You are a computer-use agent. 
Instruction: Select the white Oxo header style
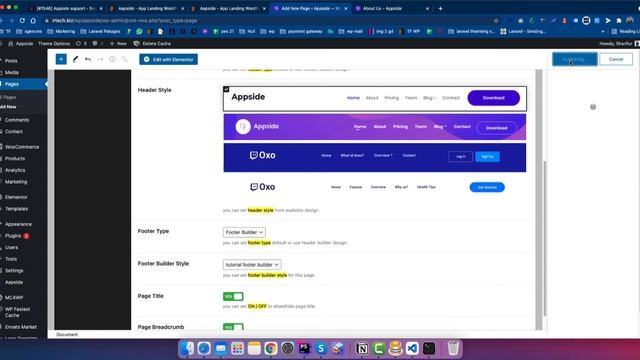[375, 187]
